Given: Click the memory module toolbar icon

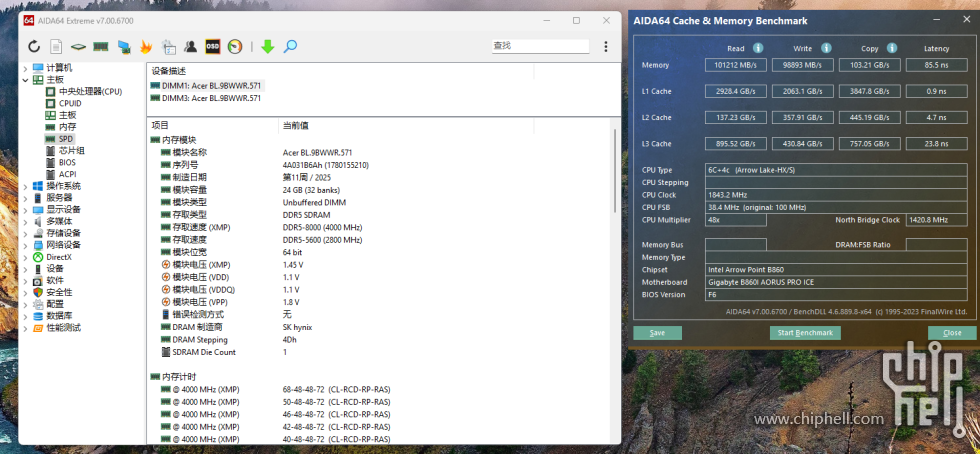Looking at the screenshot, I should [100, 46].
